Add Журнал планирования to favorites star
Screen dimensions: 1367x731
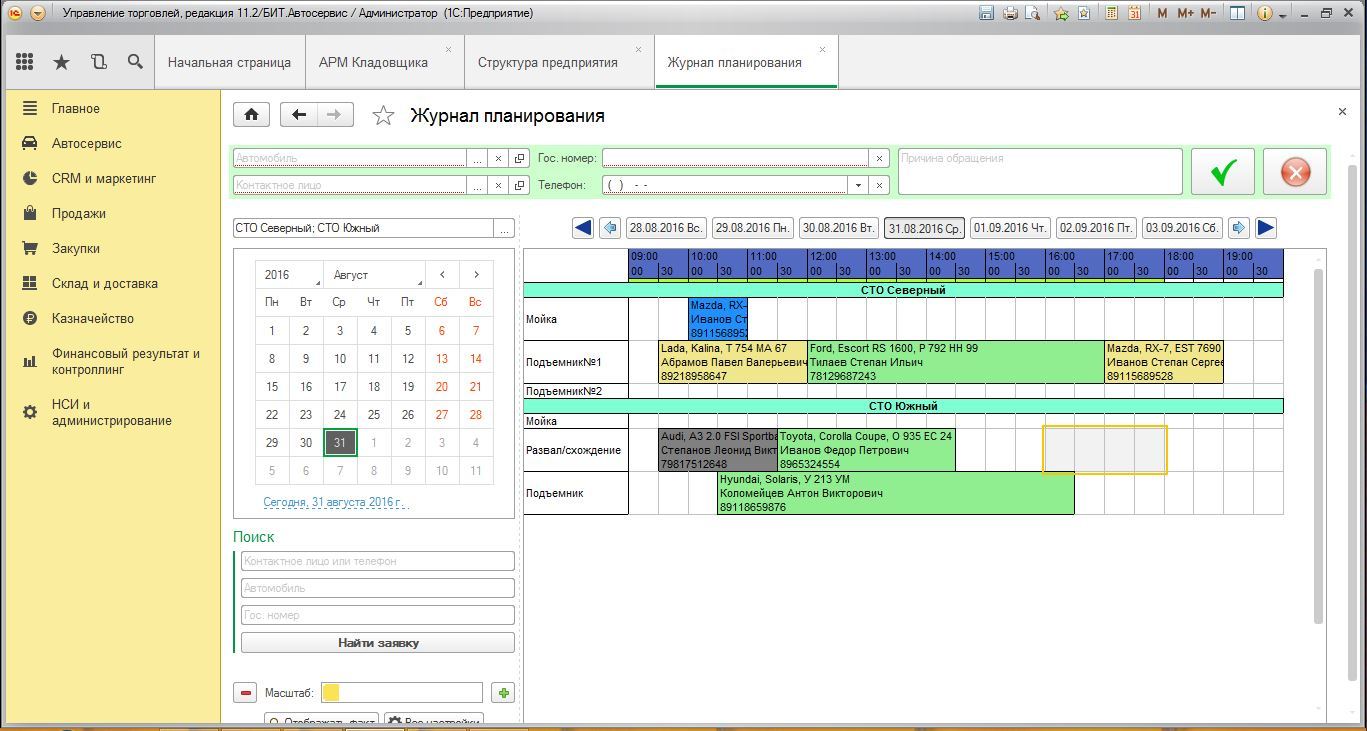pyautogui.click(x=383, y=116)
